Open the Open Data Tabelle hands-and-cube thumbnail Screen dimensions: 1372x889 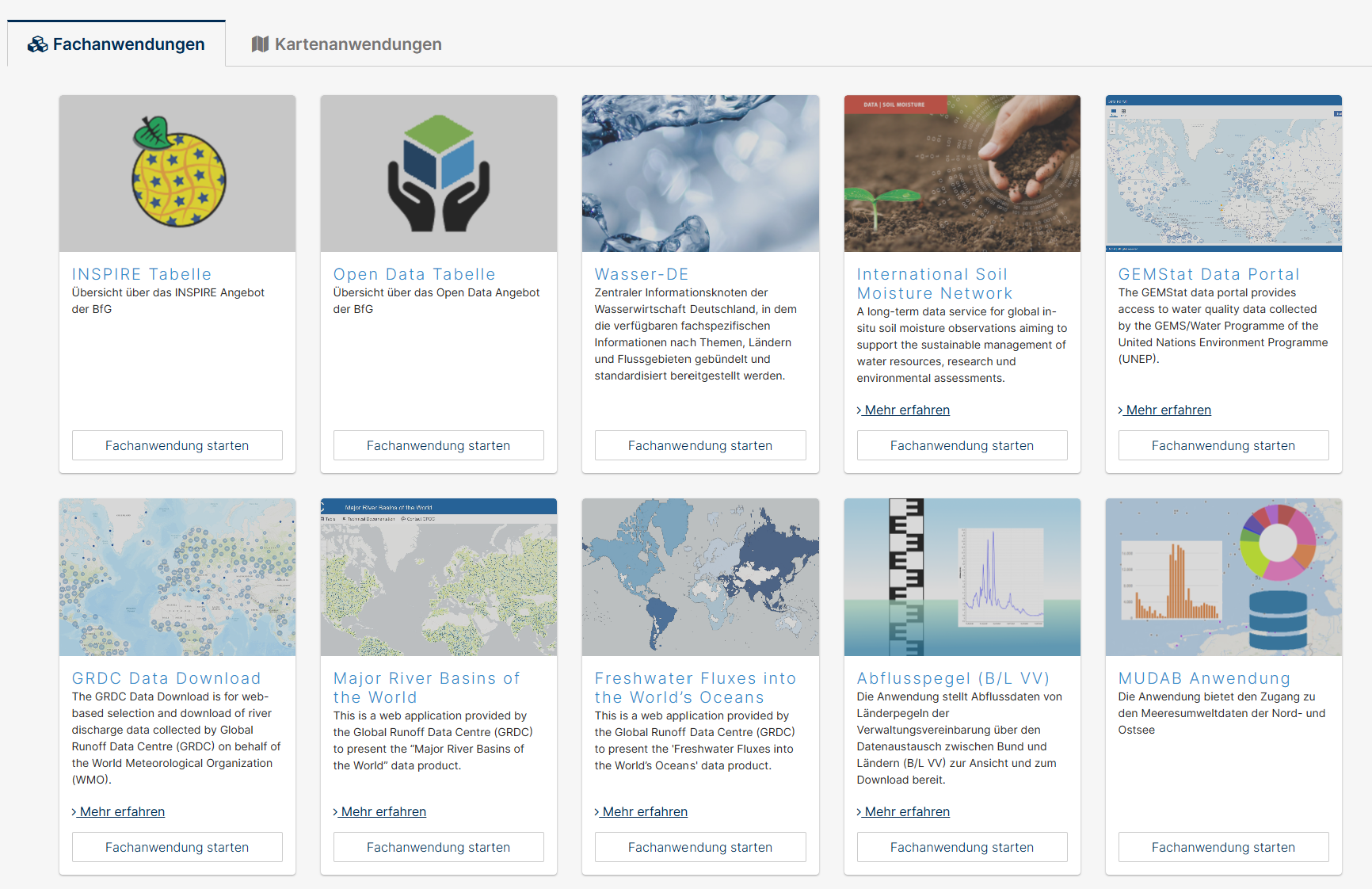pos(439,174)
